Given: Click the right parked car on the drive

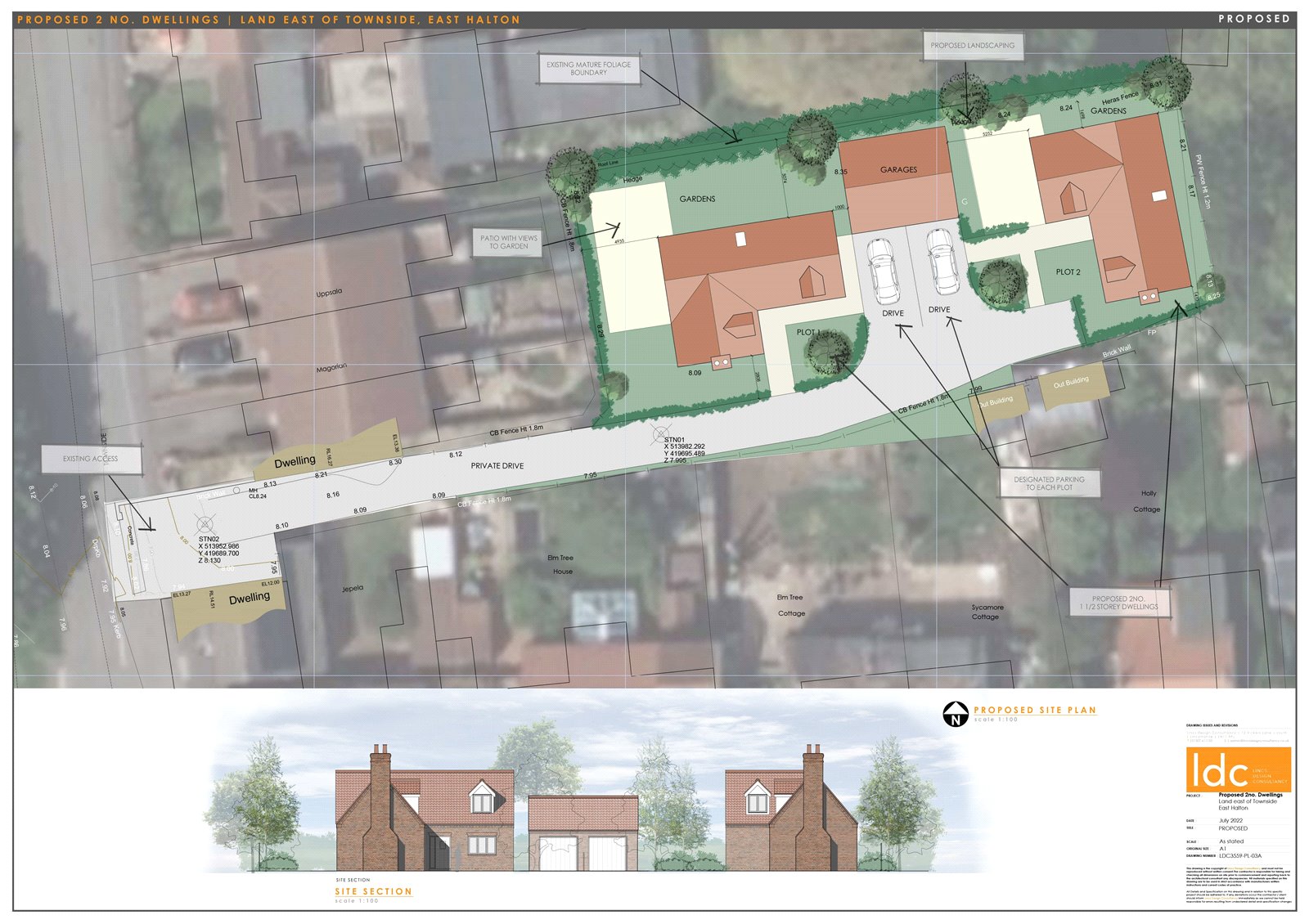Looking at the screenshot, I should coord(942,262).
